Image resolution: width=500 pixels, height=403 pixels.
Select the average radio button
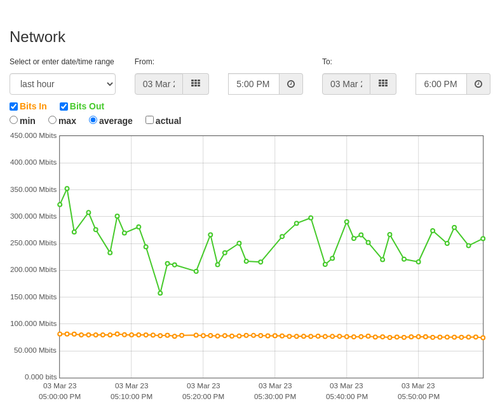click(x=93, y=120)
